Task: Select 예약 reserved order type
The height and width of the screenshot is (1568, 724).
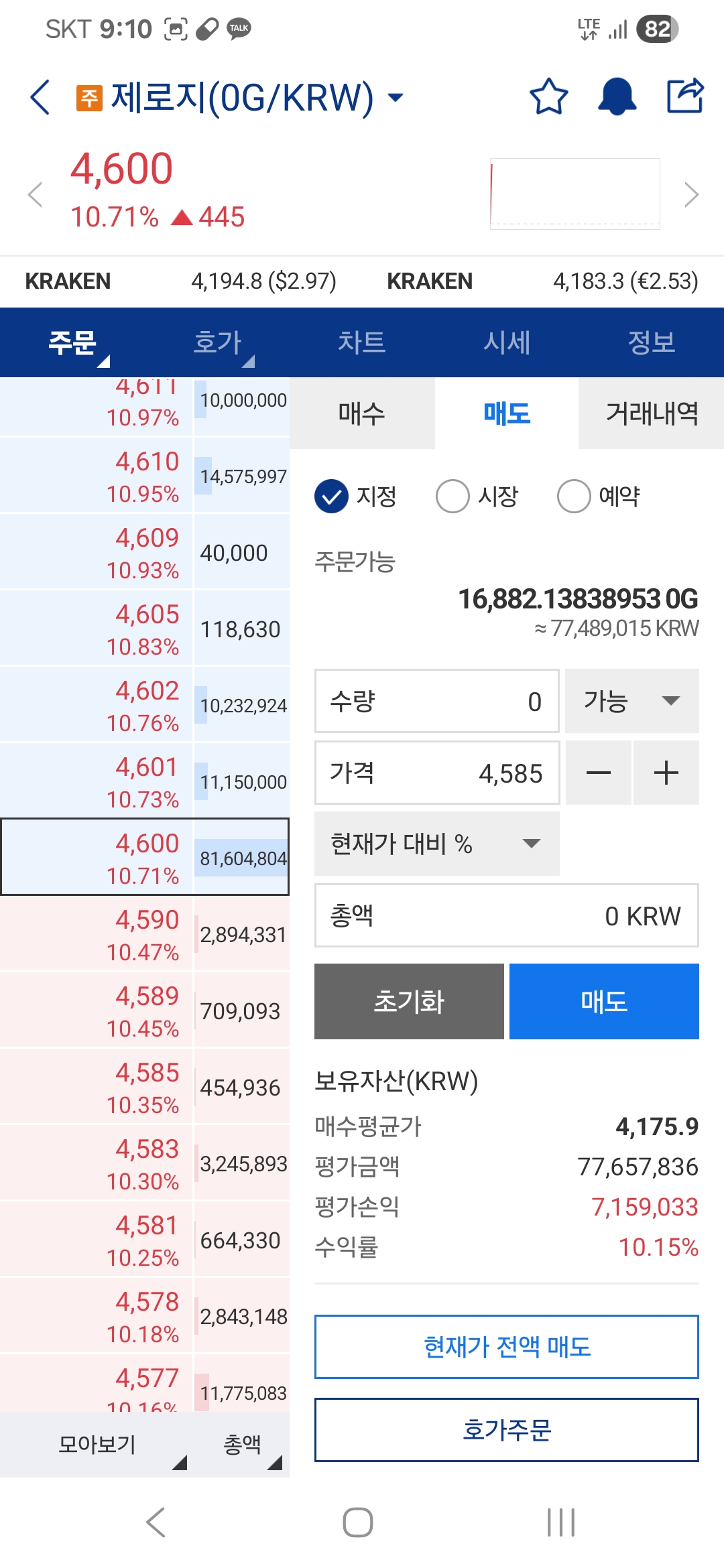Action: click(574, 497)
